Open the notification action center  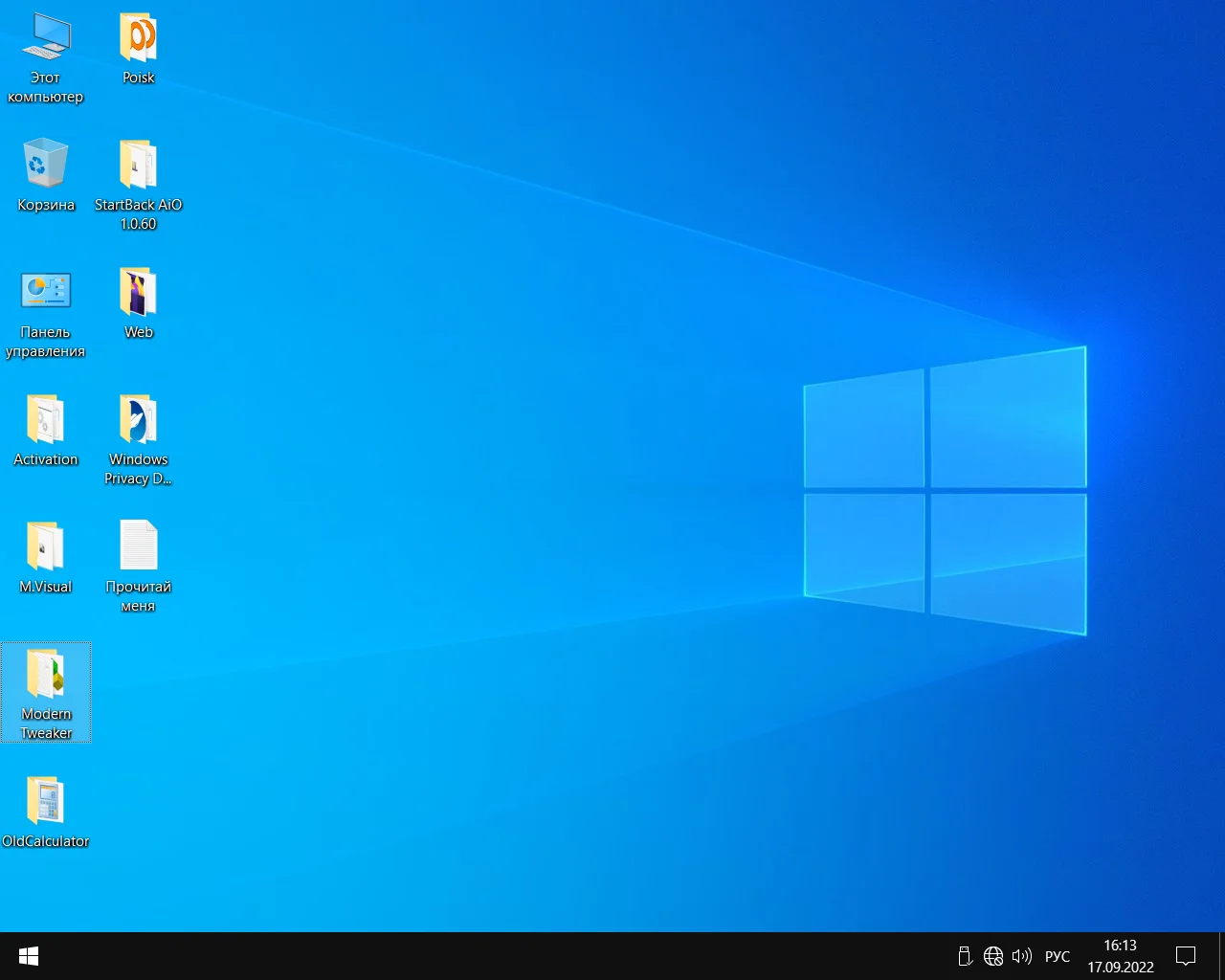coord(1186,956)
